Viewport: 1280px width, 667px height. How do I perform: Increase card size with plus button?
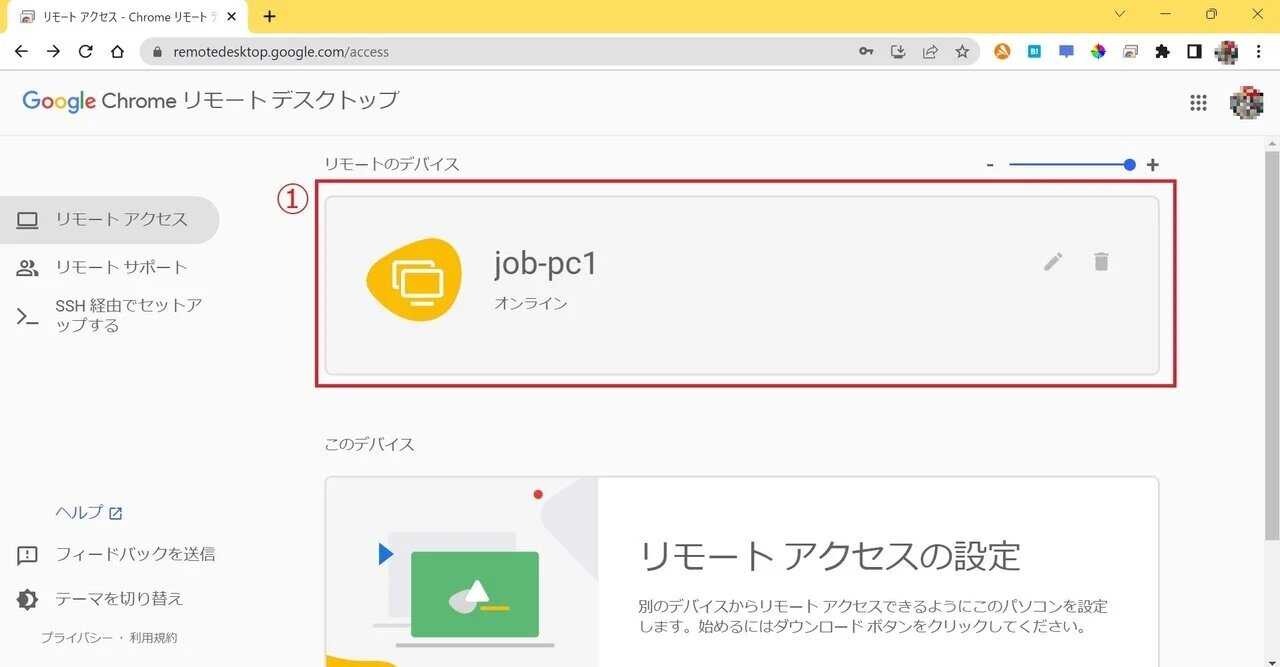coord(1153,165)
